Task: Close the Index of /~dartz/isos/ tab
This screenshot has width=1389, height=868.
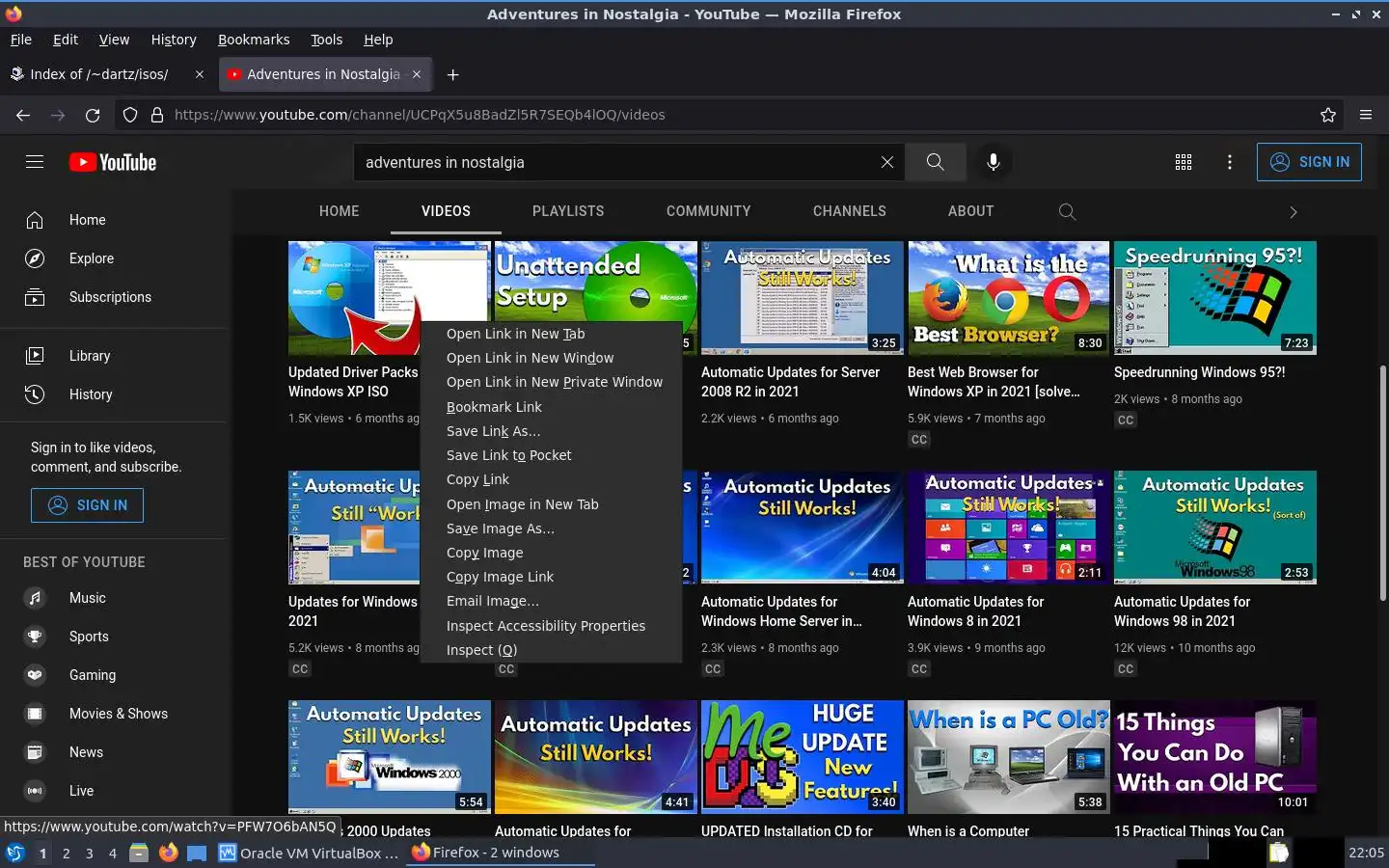Action: [200, 74]
